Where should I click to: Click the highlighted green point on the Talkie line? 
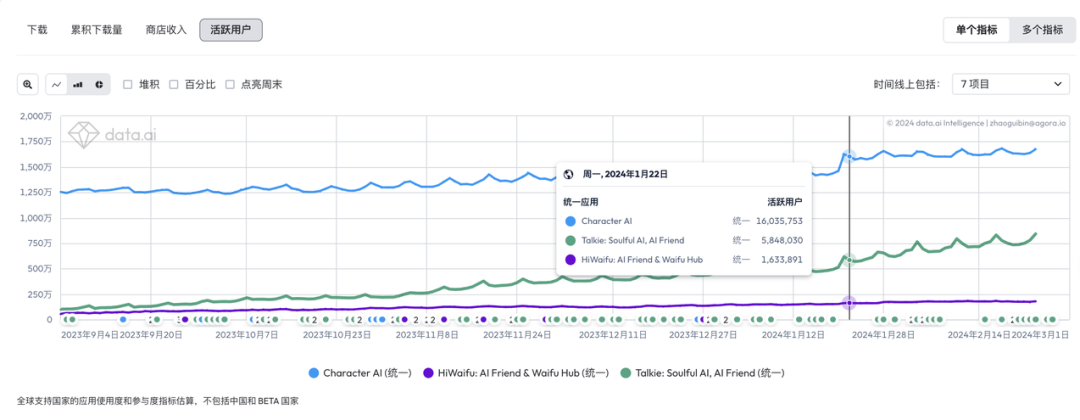849,260
